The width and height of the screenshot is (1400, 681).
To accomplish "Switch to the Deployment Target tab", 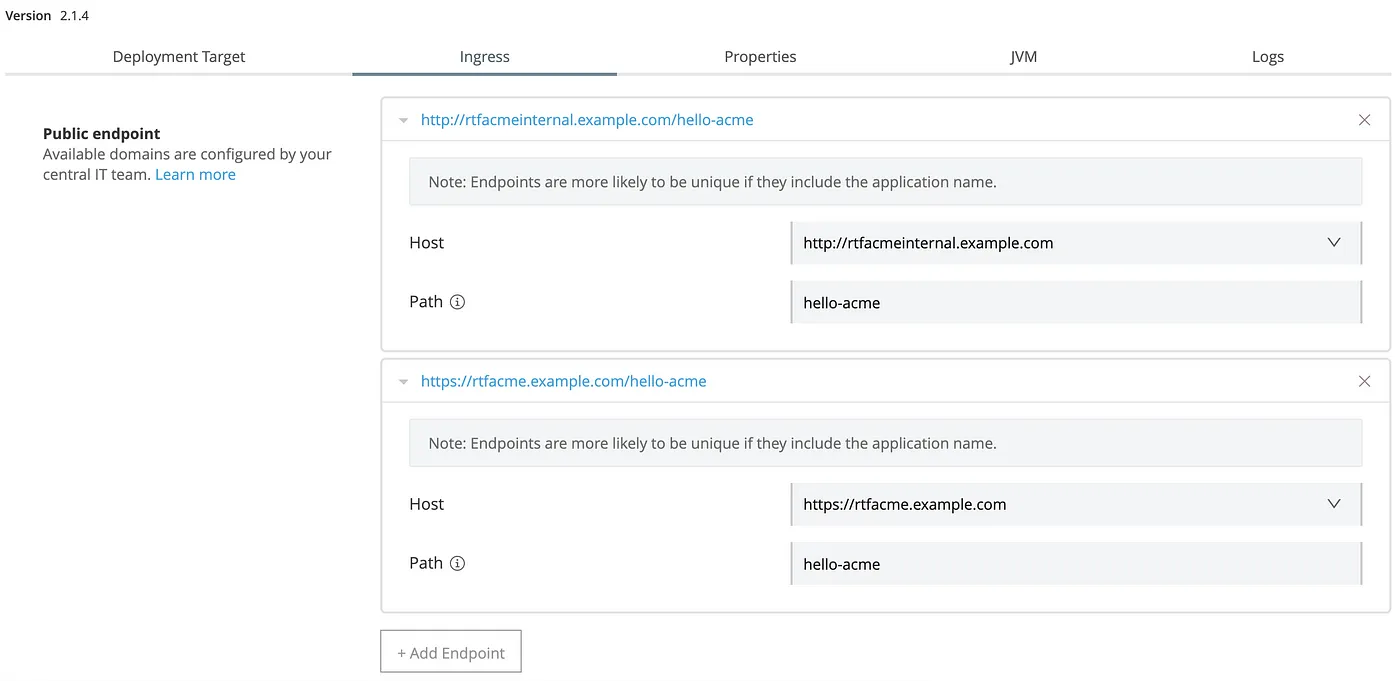I will click(179, 57).
